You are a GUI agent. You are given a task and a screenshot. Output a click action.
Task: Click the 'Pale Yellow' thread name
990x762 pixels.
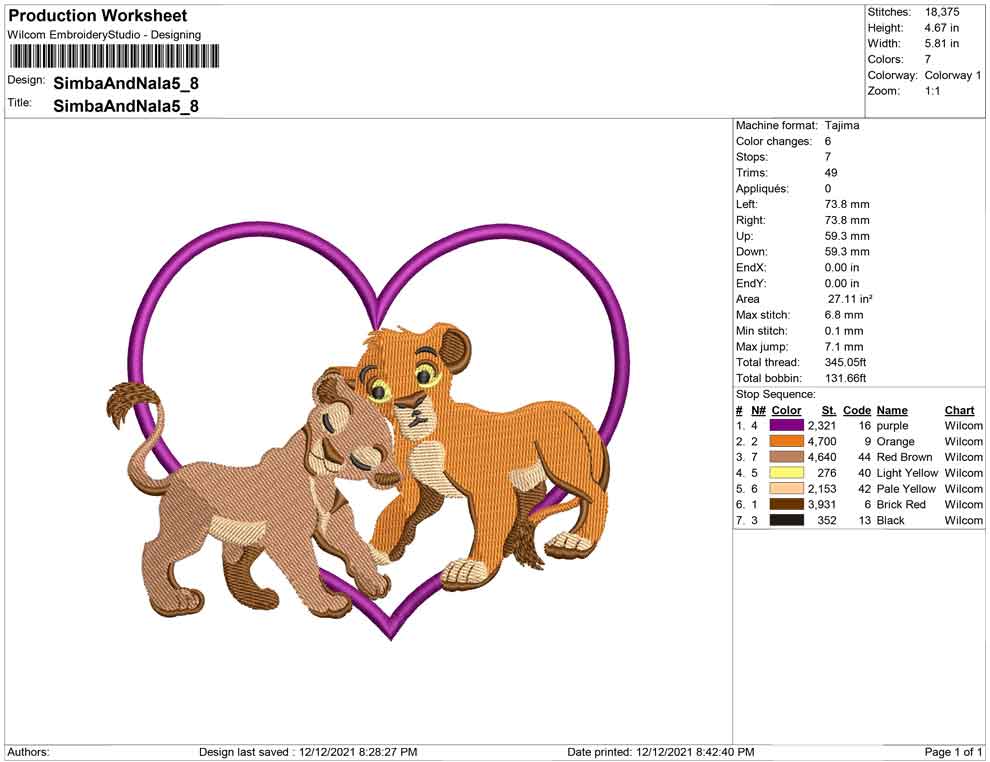coord(906,489)
